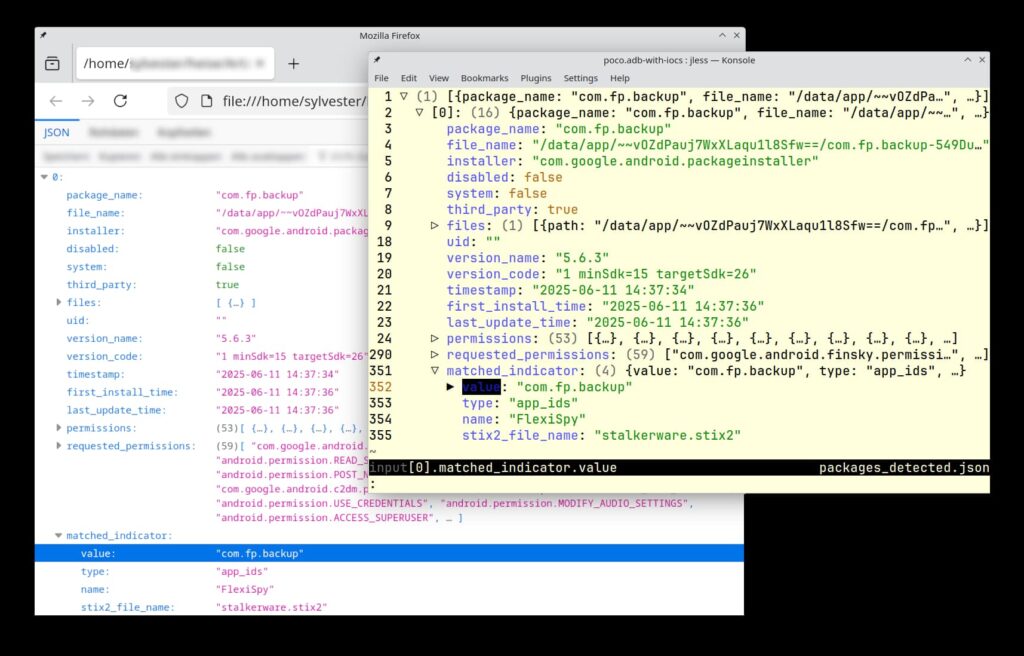This screenshot has width=1024, height=656.
Task: Open the Plugins menu in Konsole
Action: click(536, 78)
